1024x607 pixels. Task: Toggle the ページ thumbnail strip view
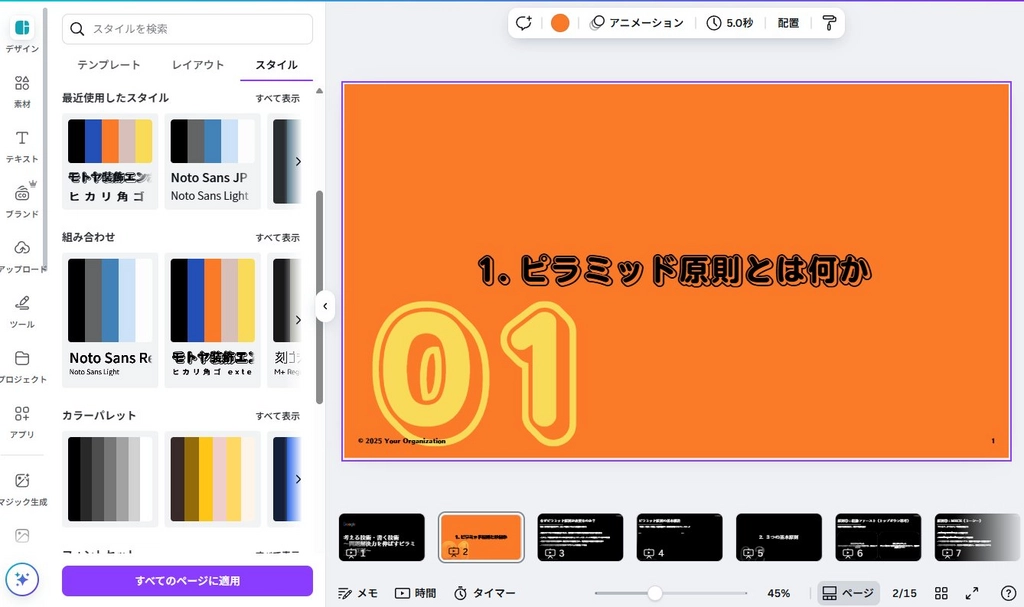pos(848,593)
